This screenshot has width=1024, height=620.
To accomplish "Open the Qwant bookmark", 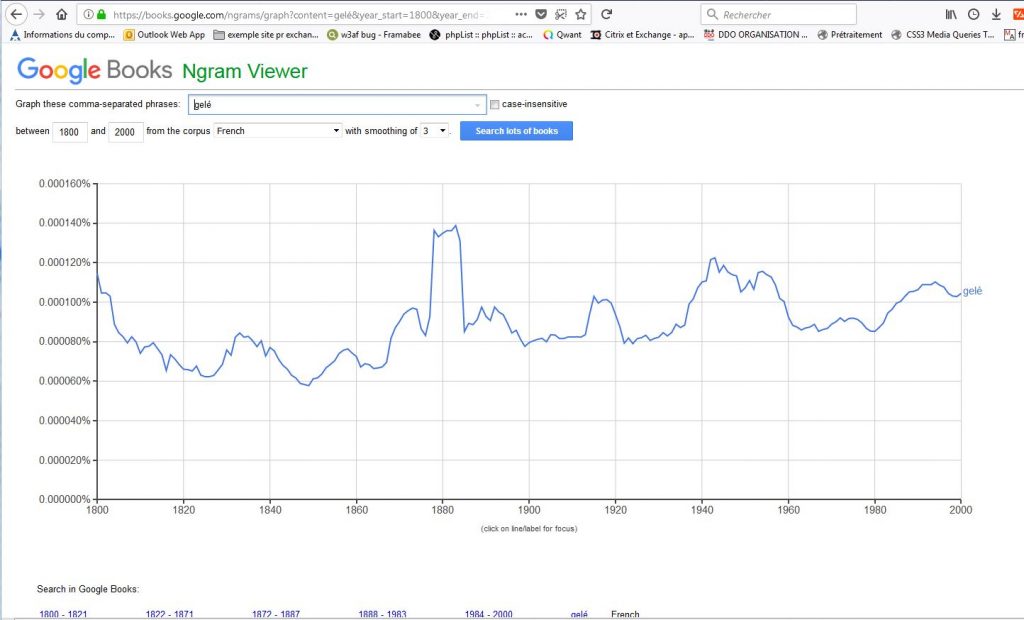I will click(562, 35).
